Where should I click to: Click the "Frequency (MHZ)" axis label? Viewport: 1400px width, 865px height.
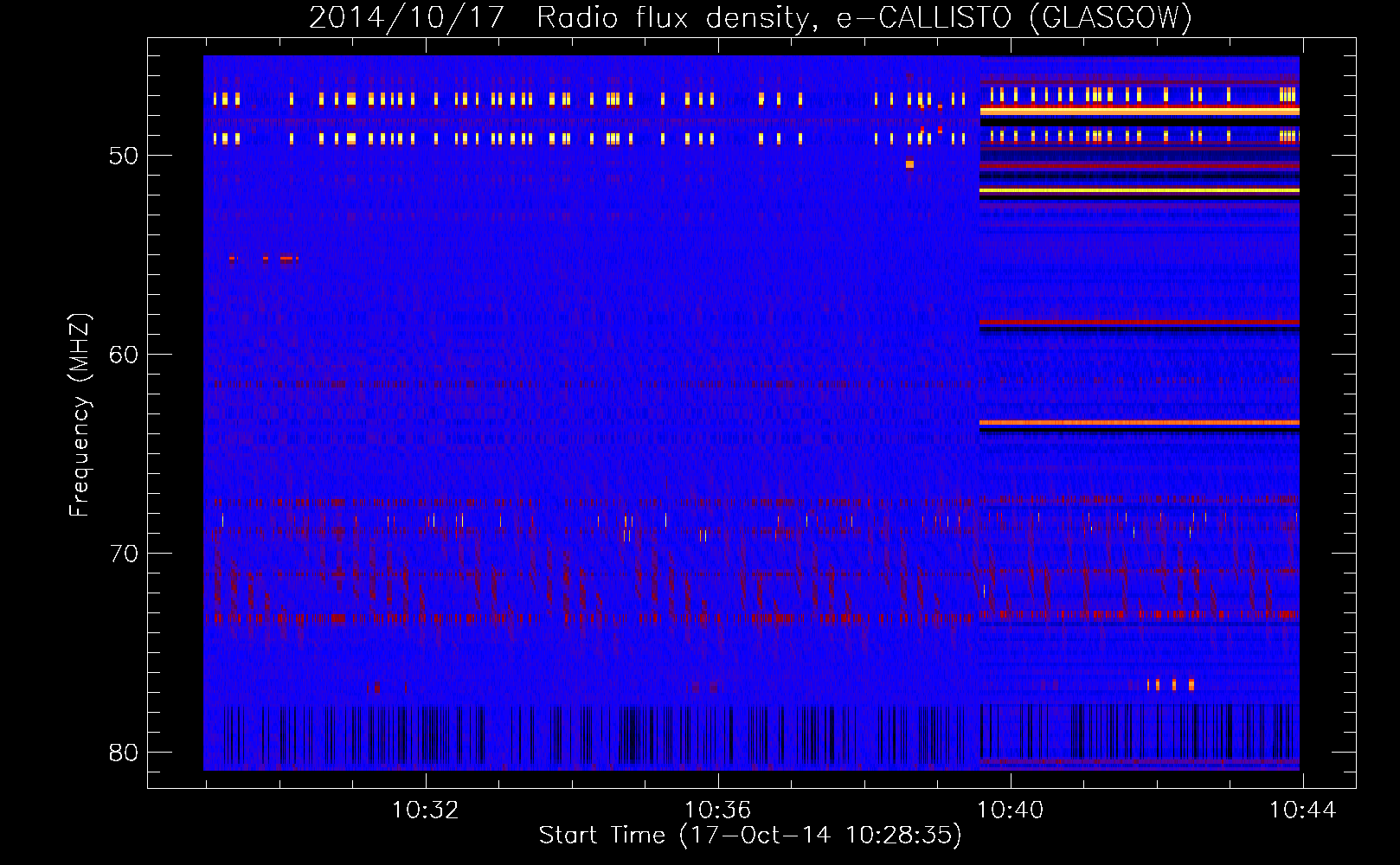[x=80, y=415]
